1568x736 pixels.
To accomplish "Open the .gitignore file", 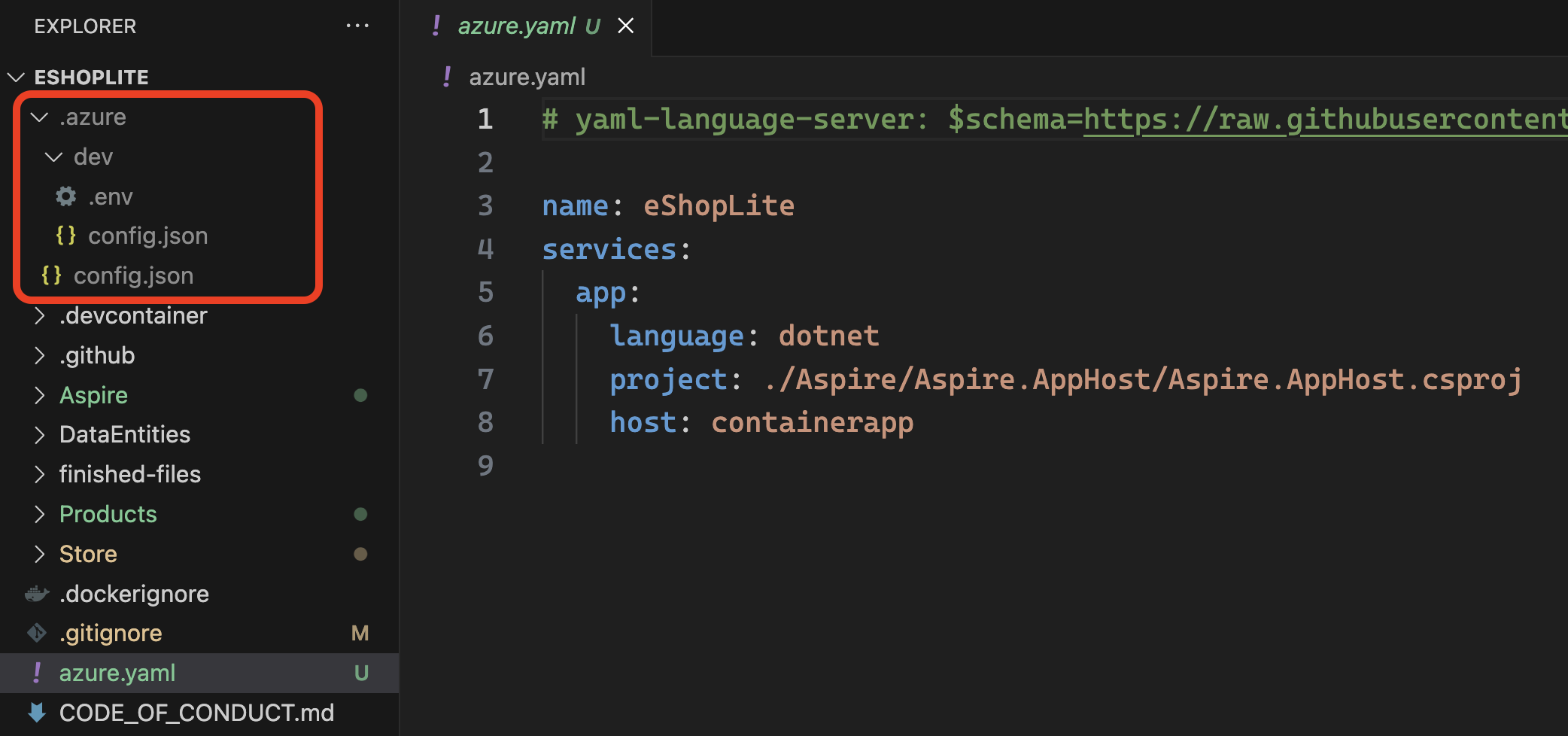I will coord(111,633).
